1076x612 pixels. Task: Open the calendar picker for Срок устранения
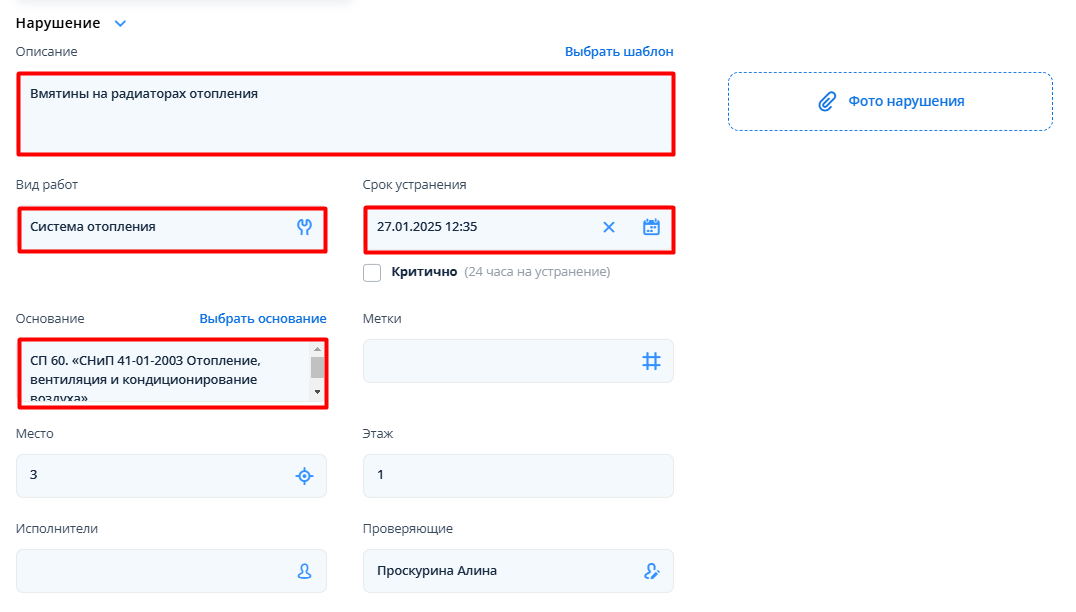coord(651,227)
